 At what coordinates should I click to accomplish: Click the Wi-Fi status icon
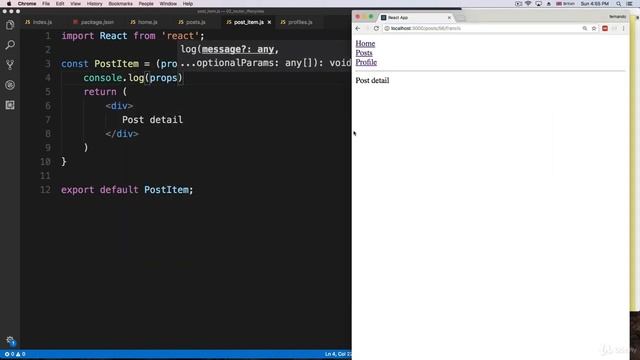point(528,4)
